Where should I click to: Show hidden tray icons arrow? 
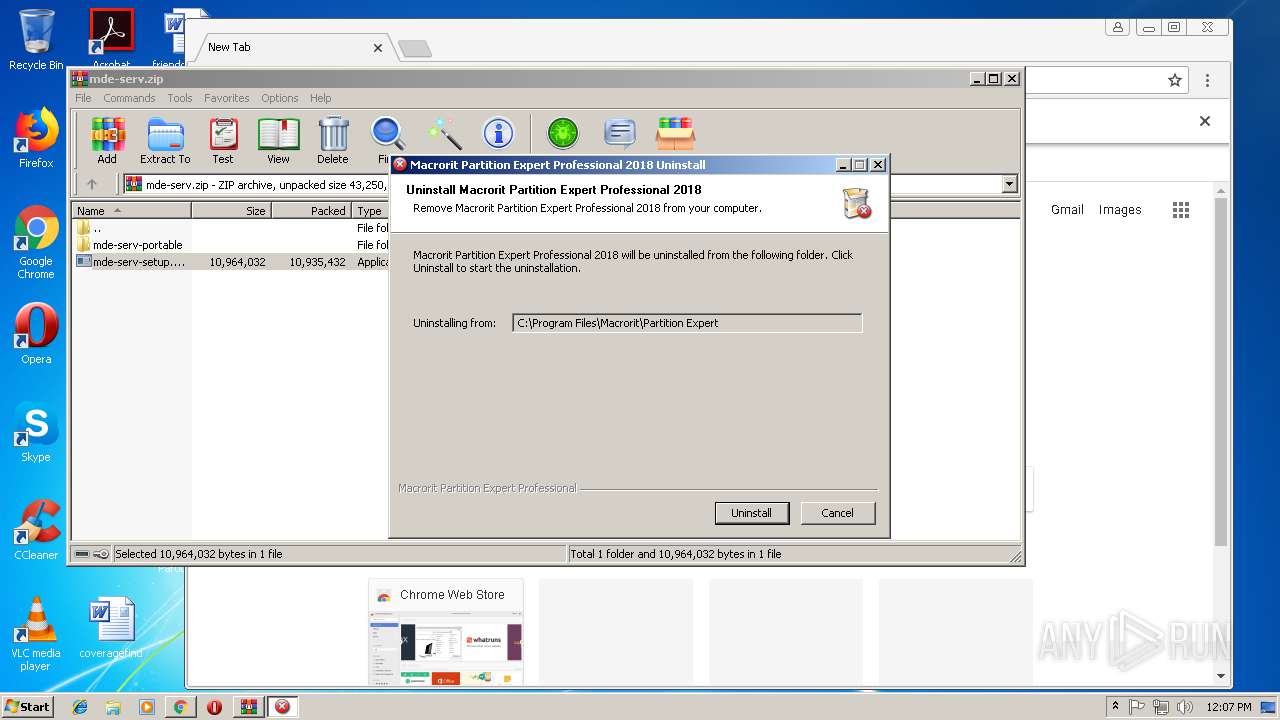click(1116, 707)
